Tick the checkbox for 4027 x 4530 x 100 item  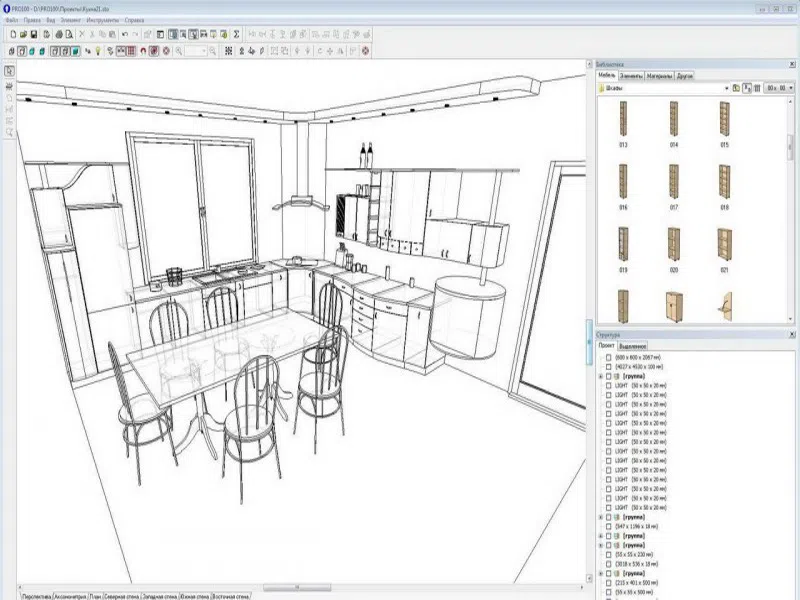(608, 366)
